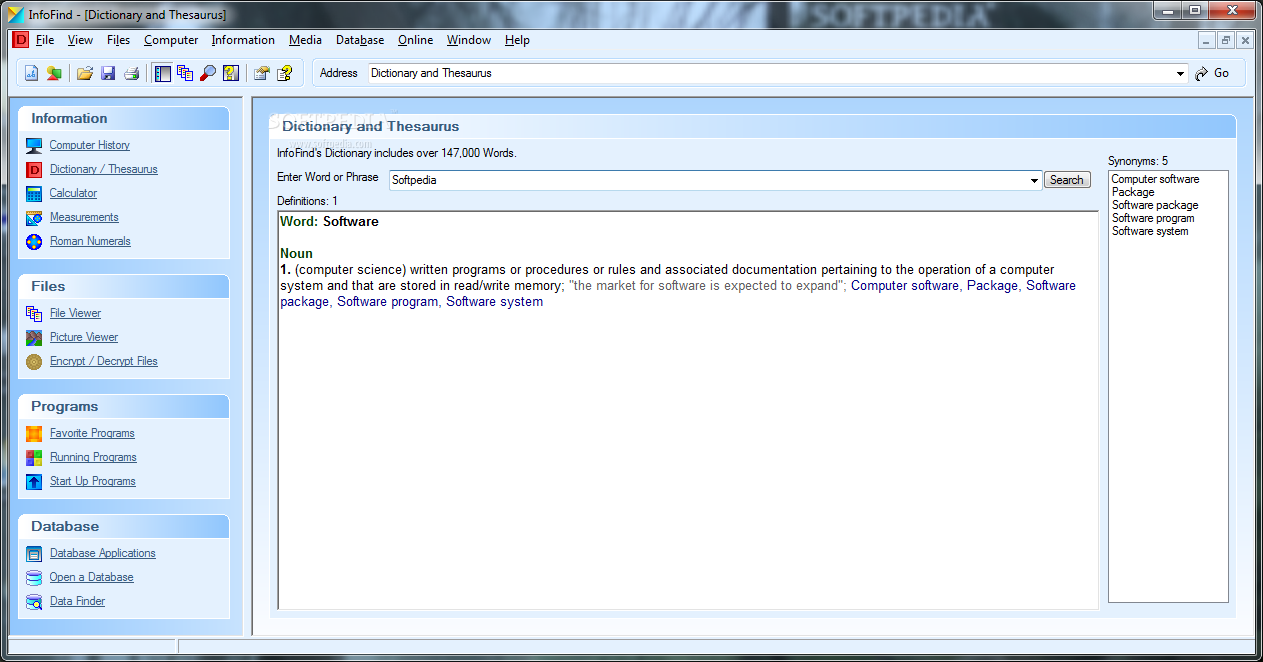Open the Media menu
Viewport: 1263px width, 662px height.
(x=305, y=40)
